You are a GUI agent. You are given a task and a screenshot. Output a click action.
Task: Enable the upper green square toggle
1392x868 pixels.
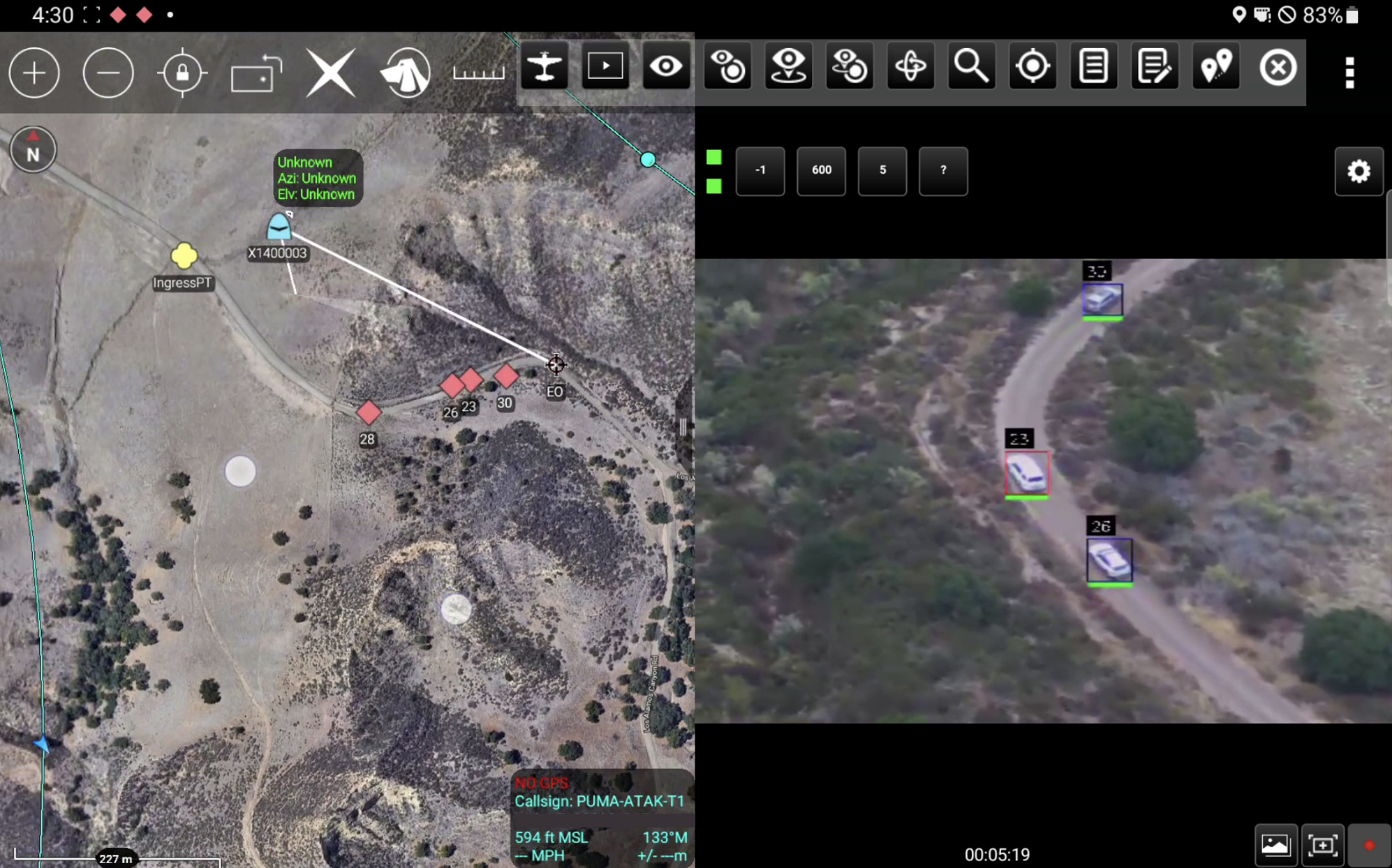tap(713, 158)
